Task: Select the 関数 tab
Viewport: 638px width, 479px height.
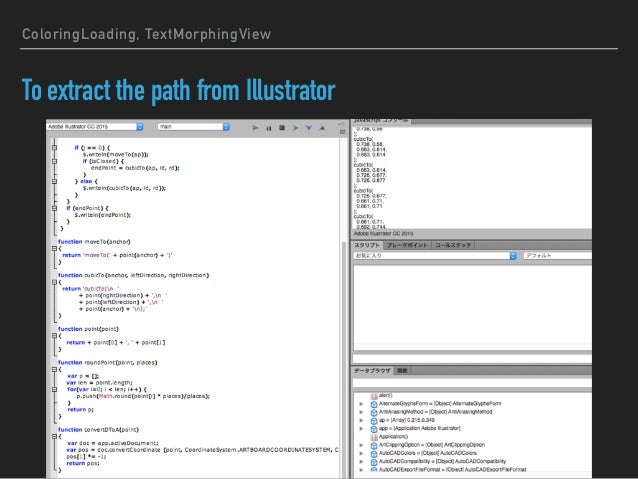Action: (402, 371)
